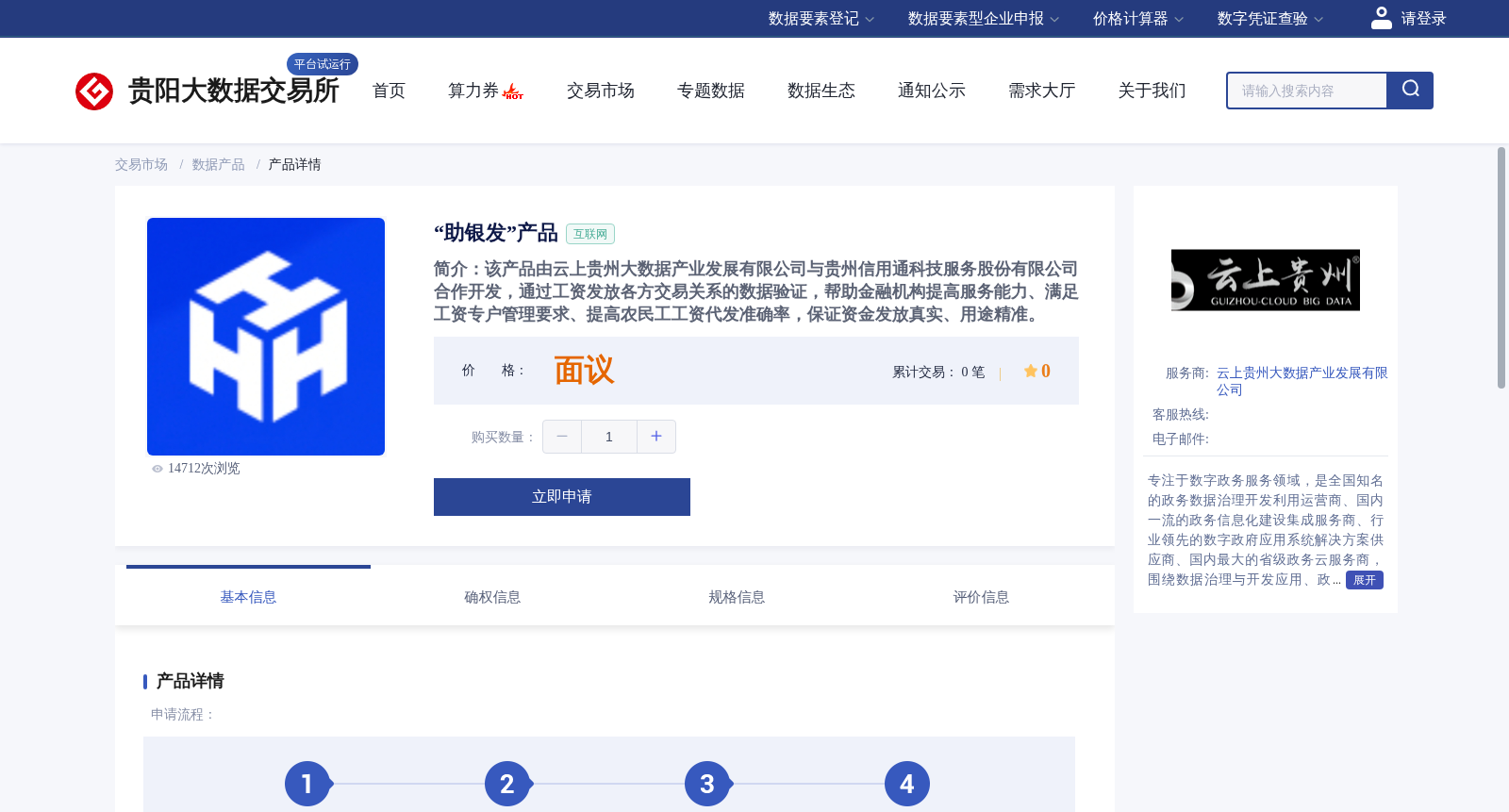Viewport: 1509px width, 812px height.
Task: Click the HOT flame icon beside 算力券
Action: point(513,91)
